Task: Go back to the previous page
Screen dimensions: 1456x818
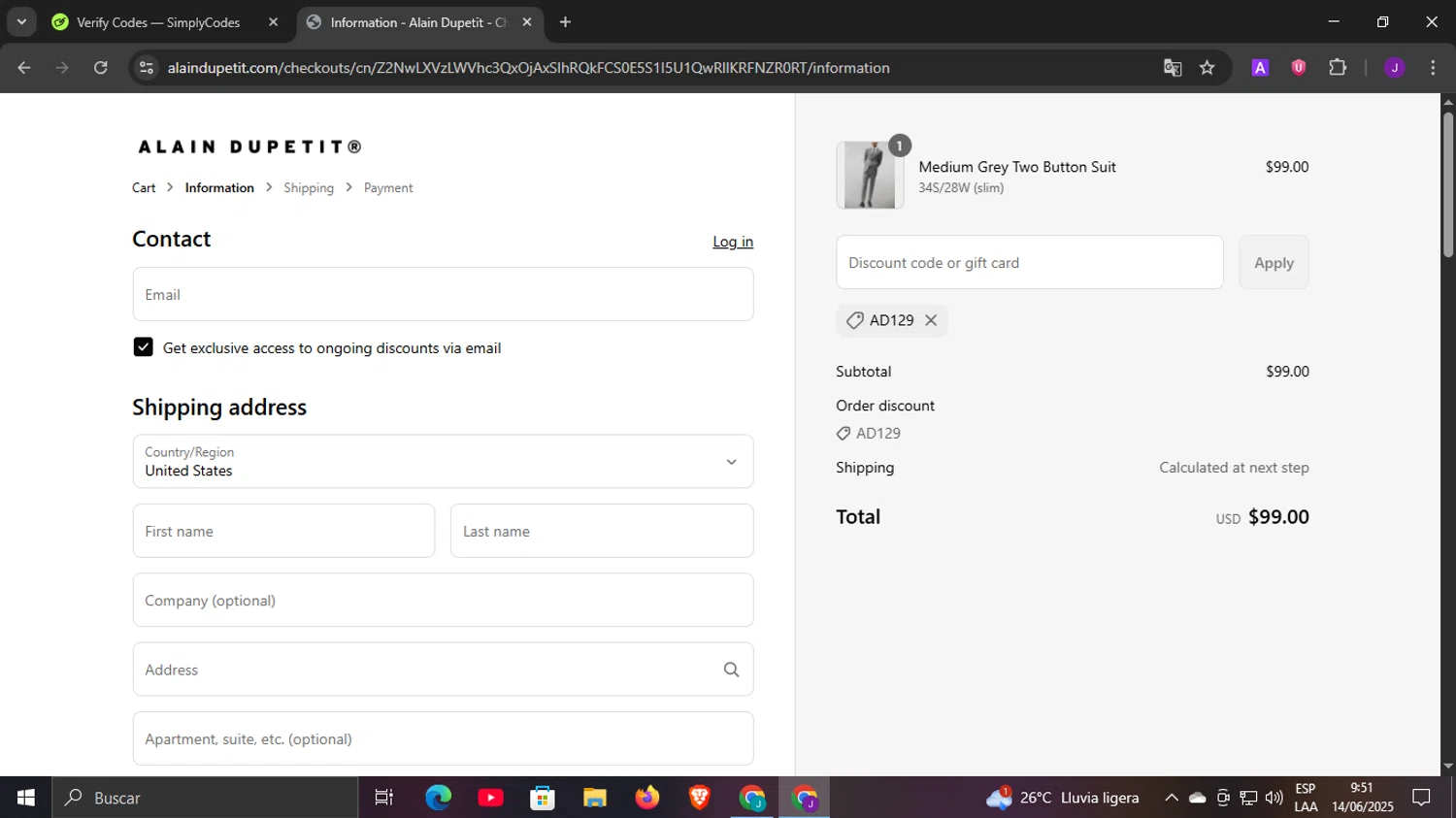Action: pyautogui.click(x=24, y=68)
